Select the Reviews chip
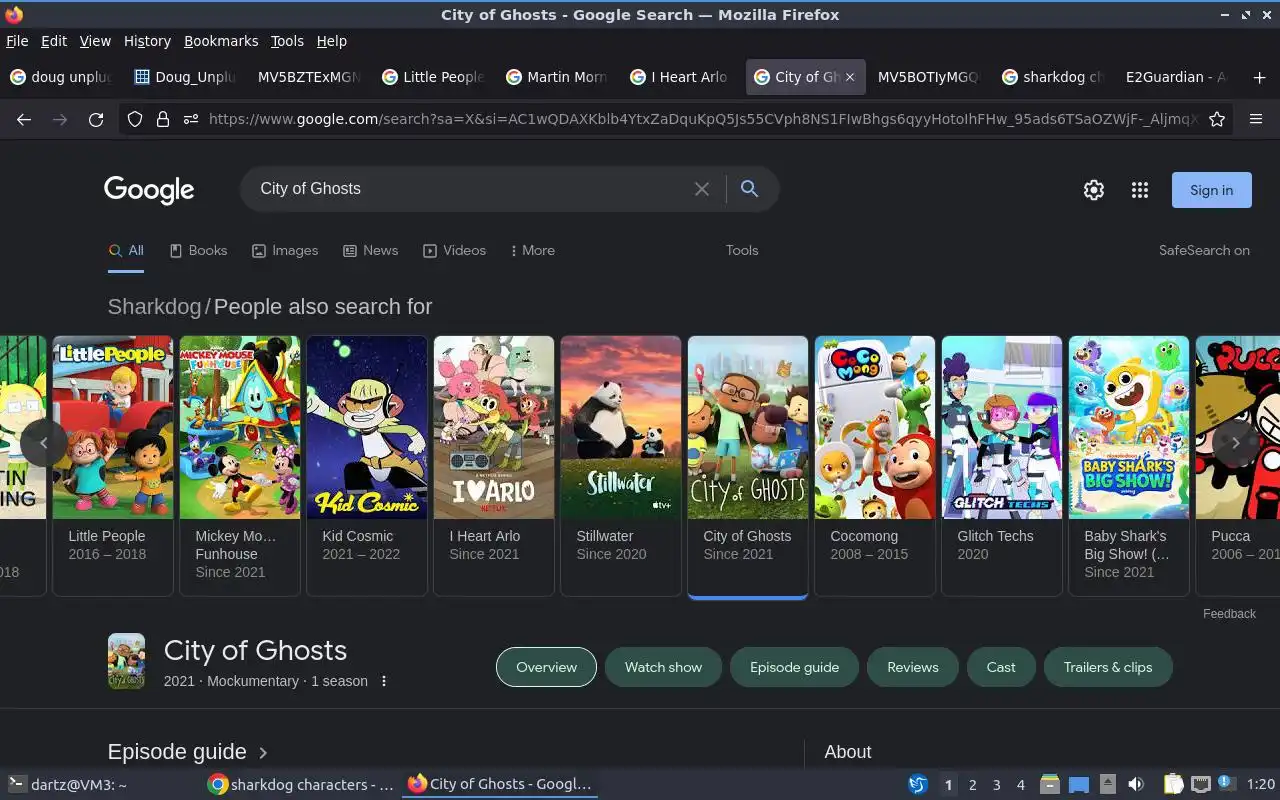Viewport: 1280px width, 800px height. pyautogui.click(x=913, y=667)
